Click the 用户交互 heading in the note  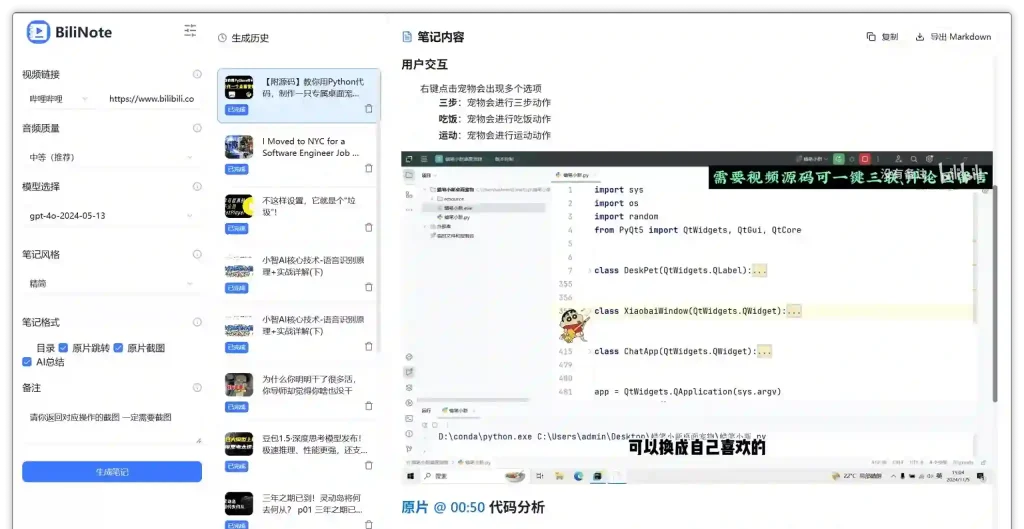(424, 65)
